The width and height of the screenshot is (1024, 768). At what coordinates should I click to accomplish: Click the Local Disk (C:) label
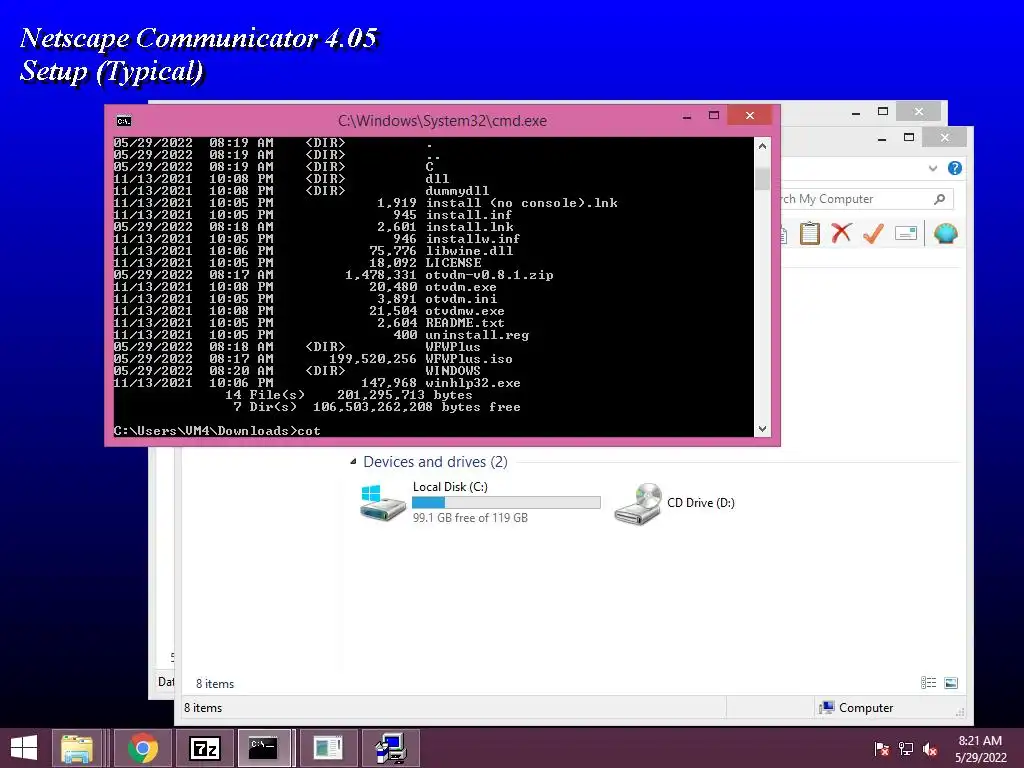point(450,487)
